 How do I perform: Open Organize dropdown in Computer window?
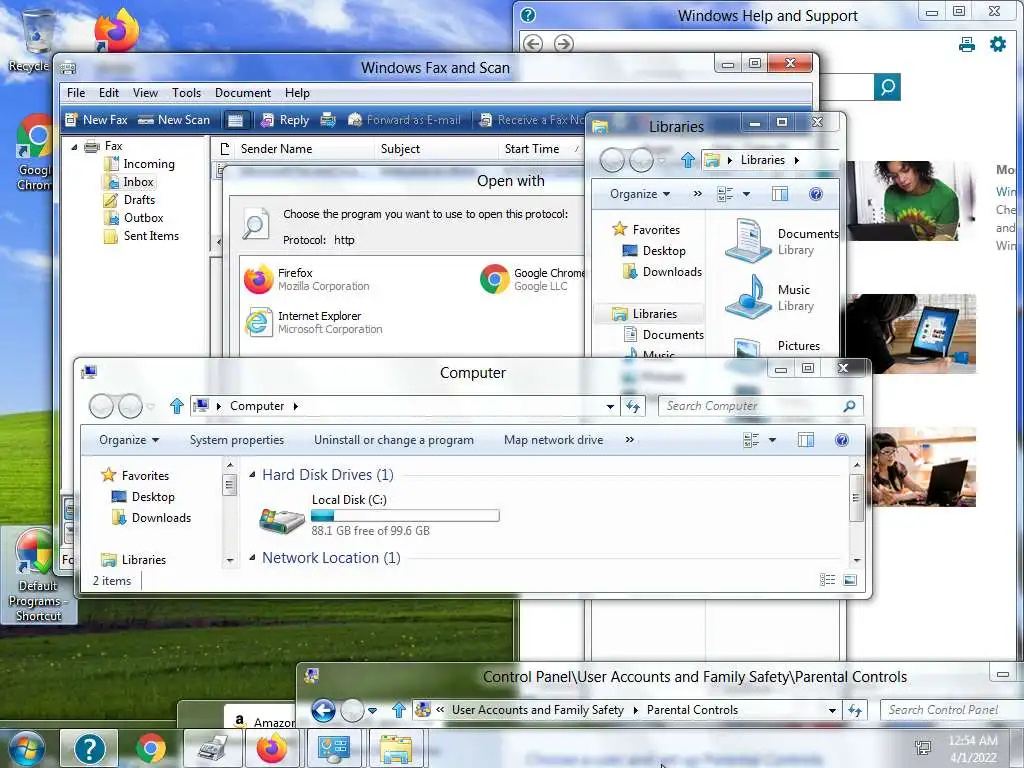coord(129,440)
